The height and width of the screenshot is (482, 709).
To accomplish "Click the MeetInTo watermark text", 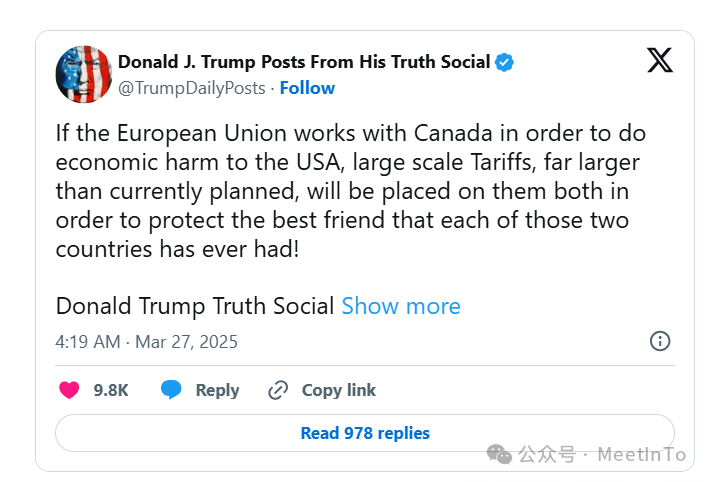I will [x=642, y=454].
